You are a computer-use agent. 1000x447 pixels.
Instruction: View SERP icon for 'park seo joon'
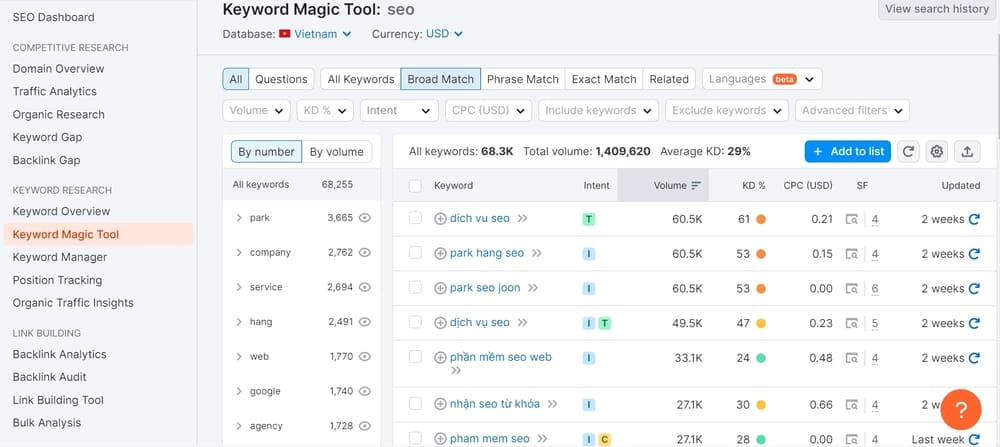pos(851,289)
